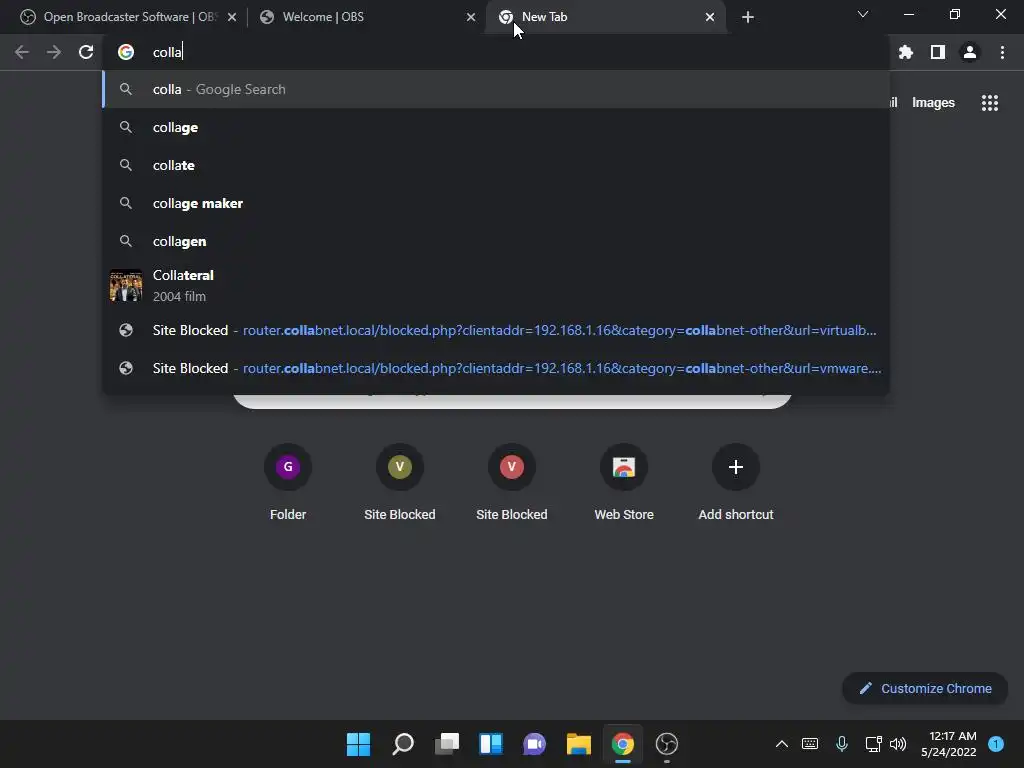This screenshot has height=768, width=1024.
Task: Close the Welcome | OBS tab
Action: pyautogui.click(x=471, y=17)
